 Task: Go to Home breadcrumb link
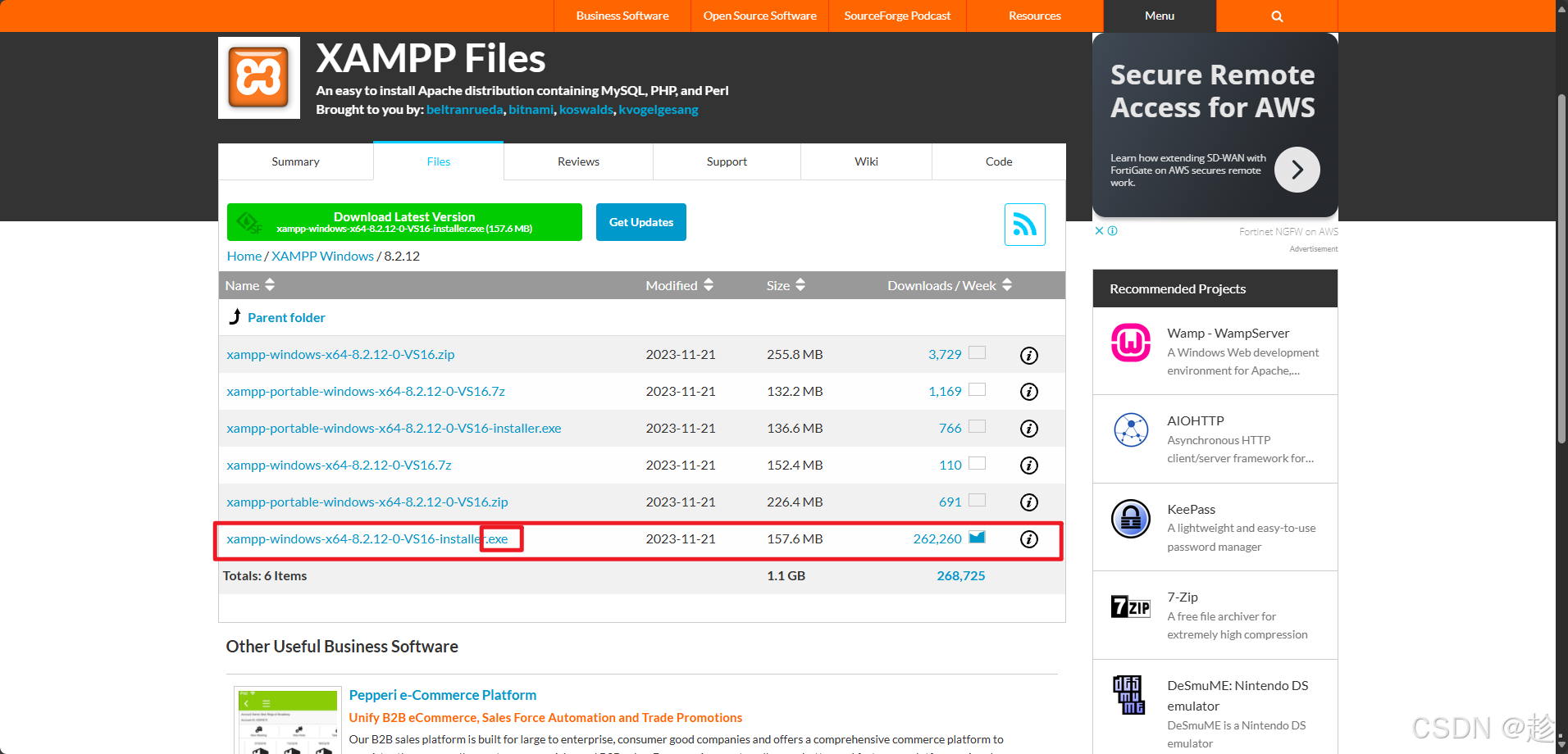[244, 256]
